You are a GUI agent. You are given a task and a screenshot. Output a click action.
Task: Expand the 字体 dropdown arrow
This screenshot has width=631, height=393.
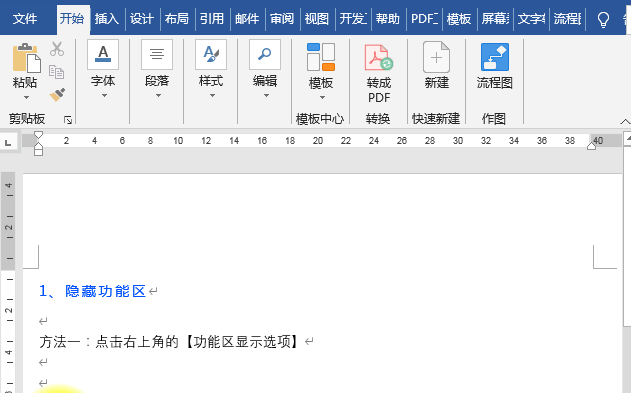tap(104, 96)
